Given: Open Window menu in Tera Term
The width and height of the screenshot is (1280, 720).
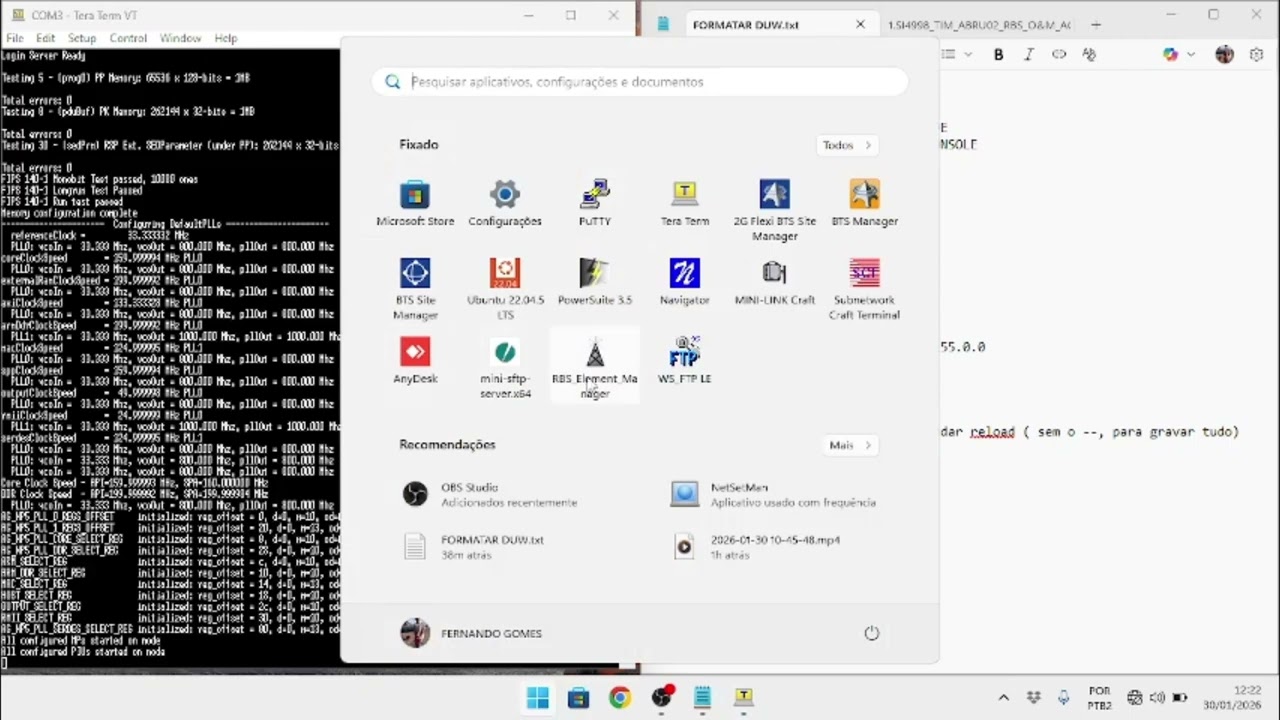Looking at the screenshot, I should tap(180, 38).
